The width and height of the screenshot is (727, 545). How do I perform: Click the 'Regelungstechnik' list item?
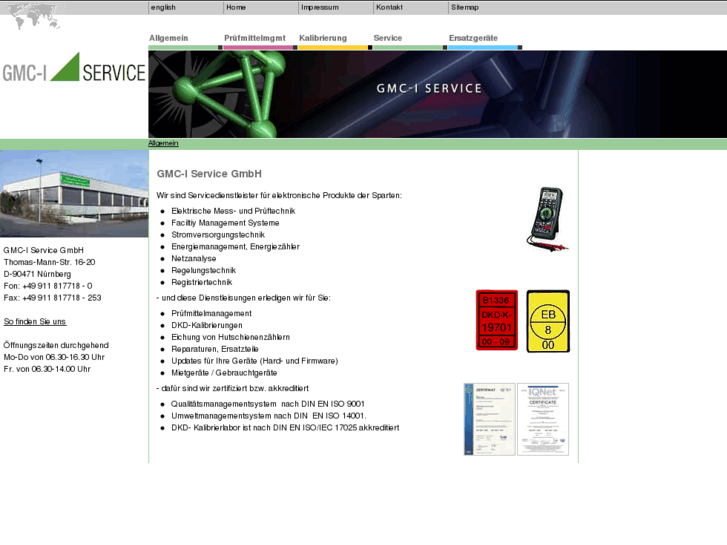pos(204,270)
